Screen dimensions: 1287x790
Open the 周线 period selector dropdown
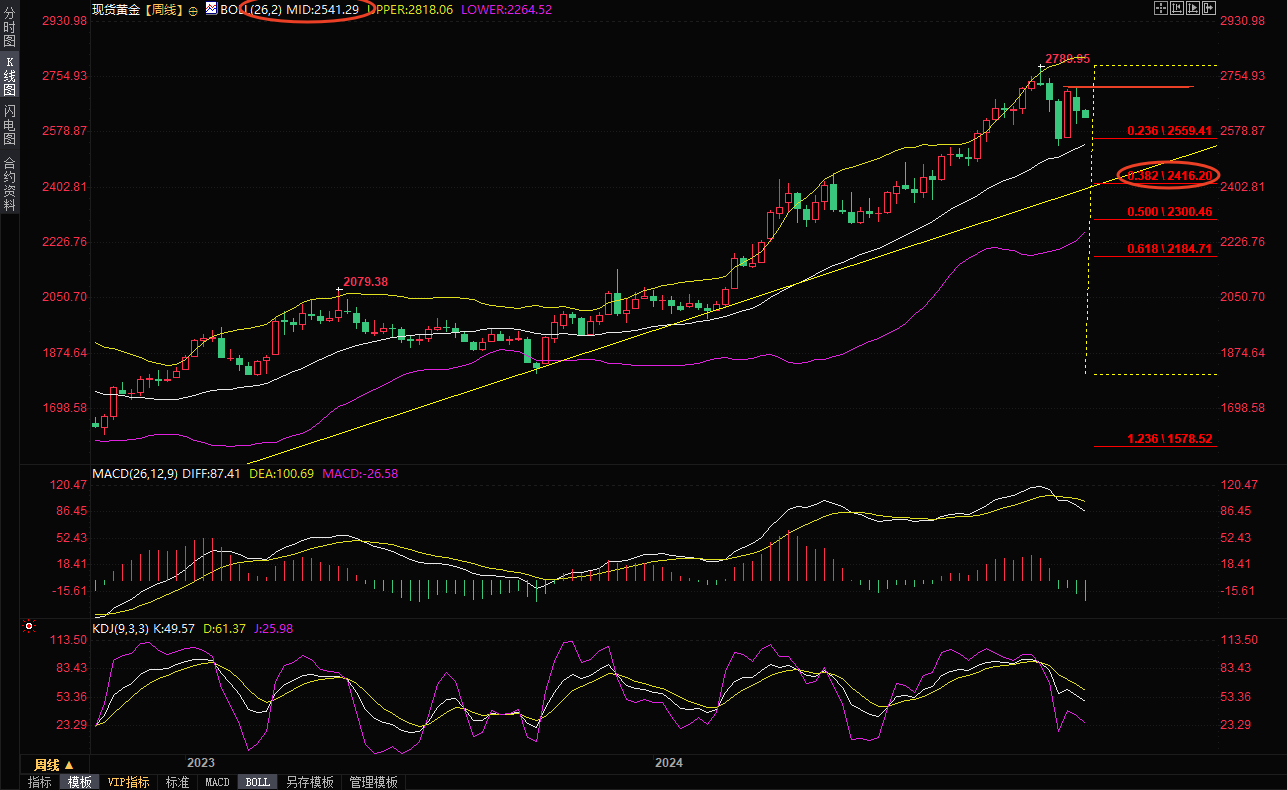tap(54, 764)
